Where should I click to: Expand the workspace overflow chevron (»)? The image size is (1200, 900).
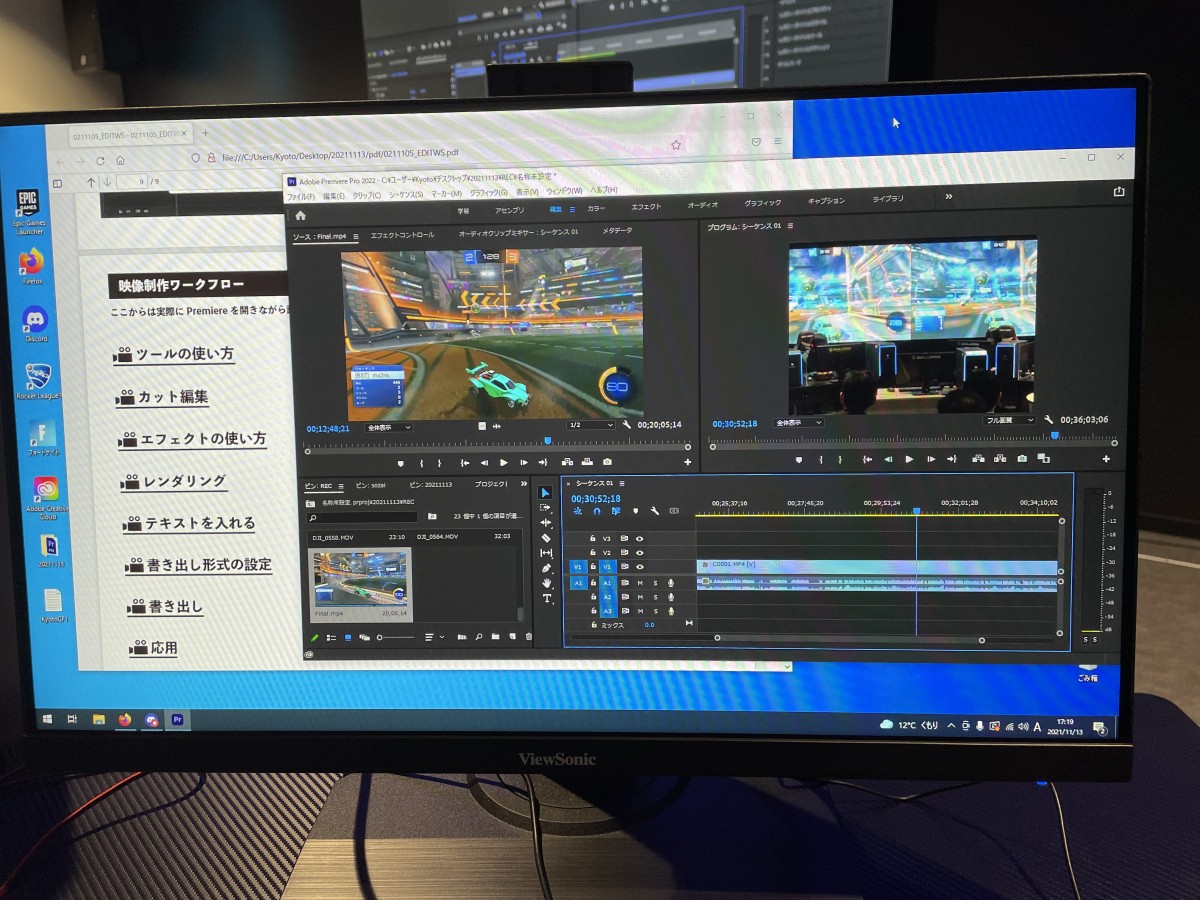(949, 196)
